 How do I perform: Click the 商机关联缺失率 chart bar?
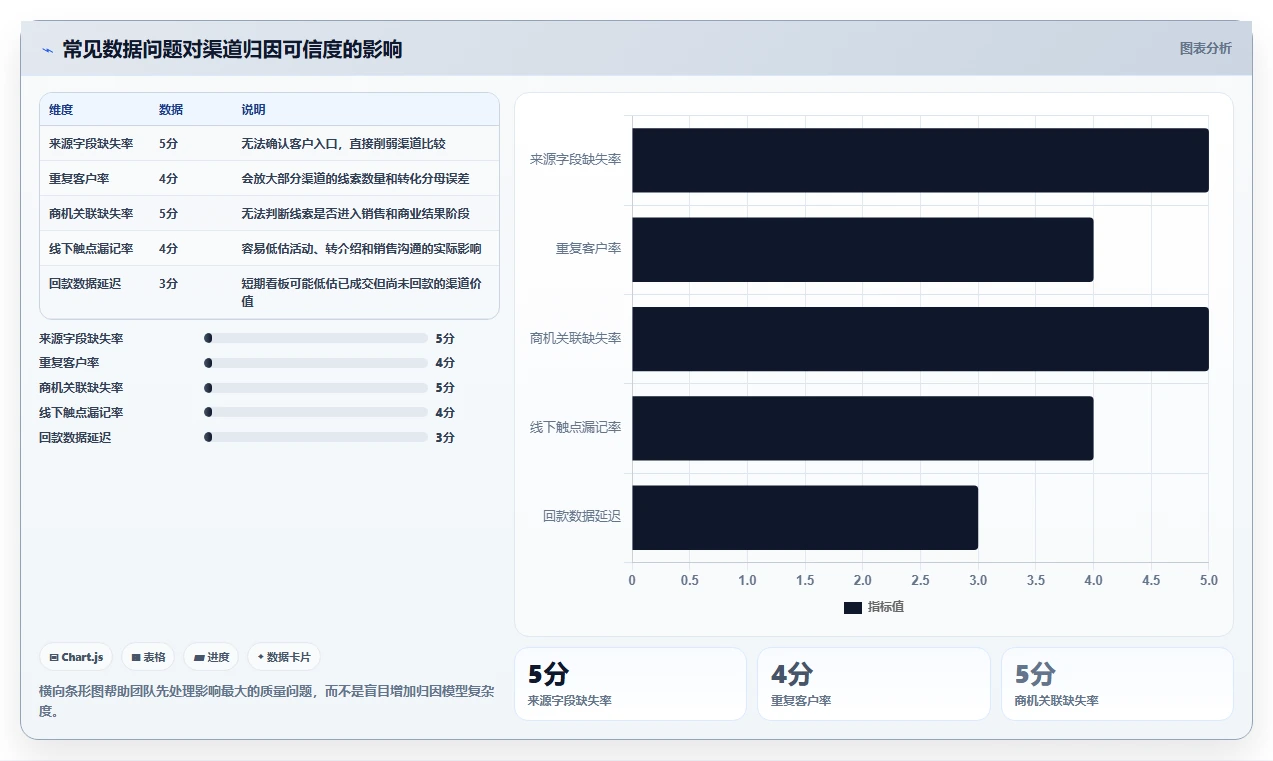(920, 339)
